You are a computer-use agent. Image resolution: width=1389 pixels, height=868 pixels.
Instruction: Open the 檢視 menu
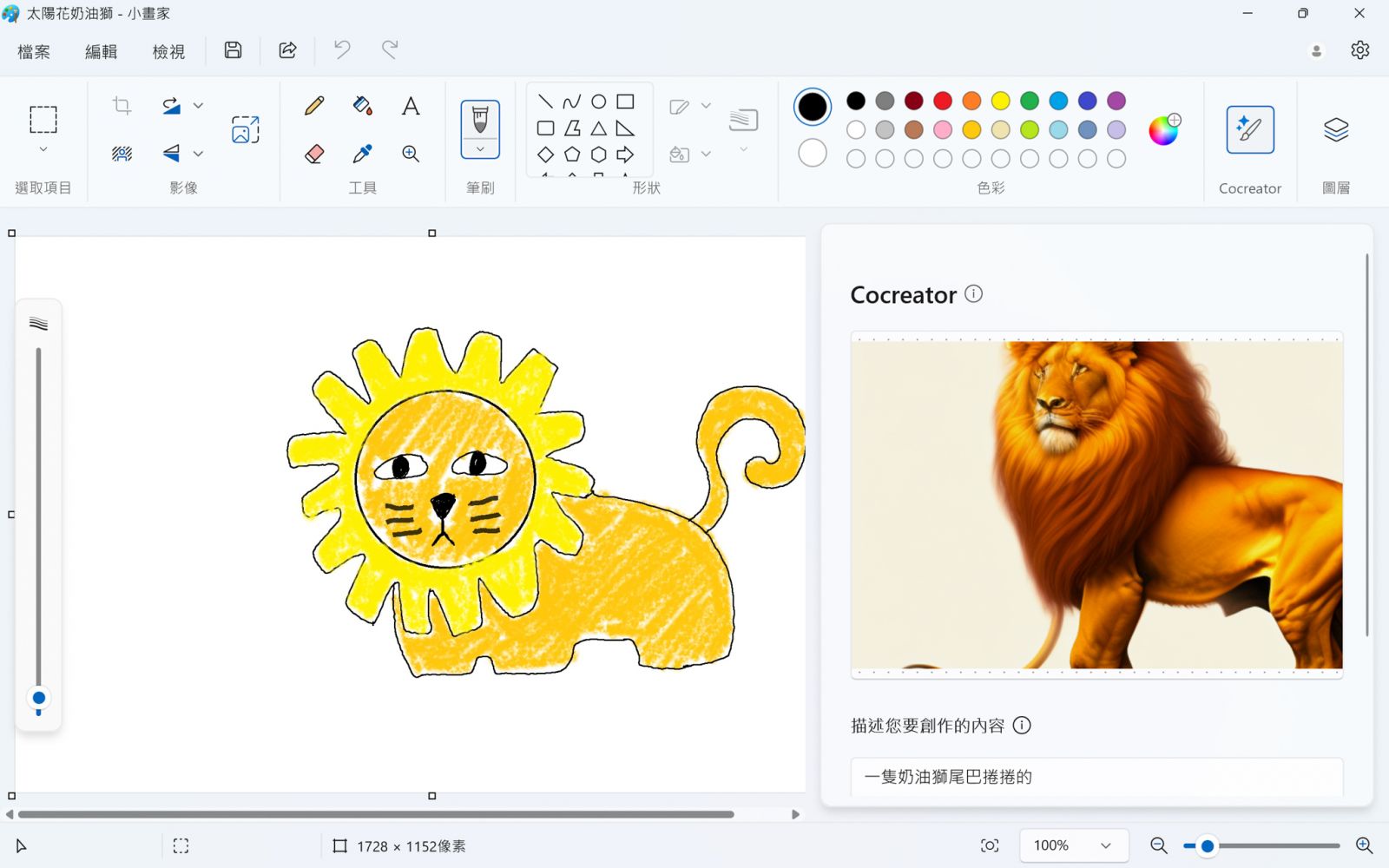tap(168, 51)
